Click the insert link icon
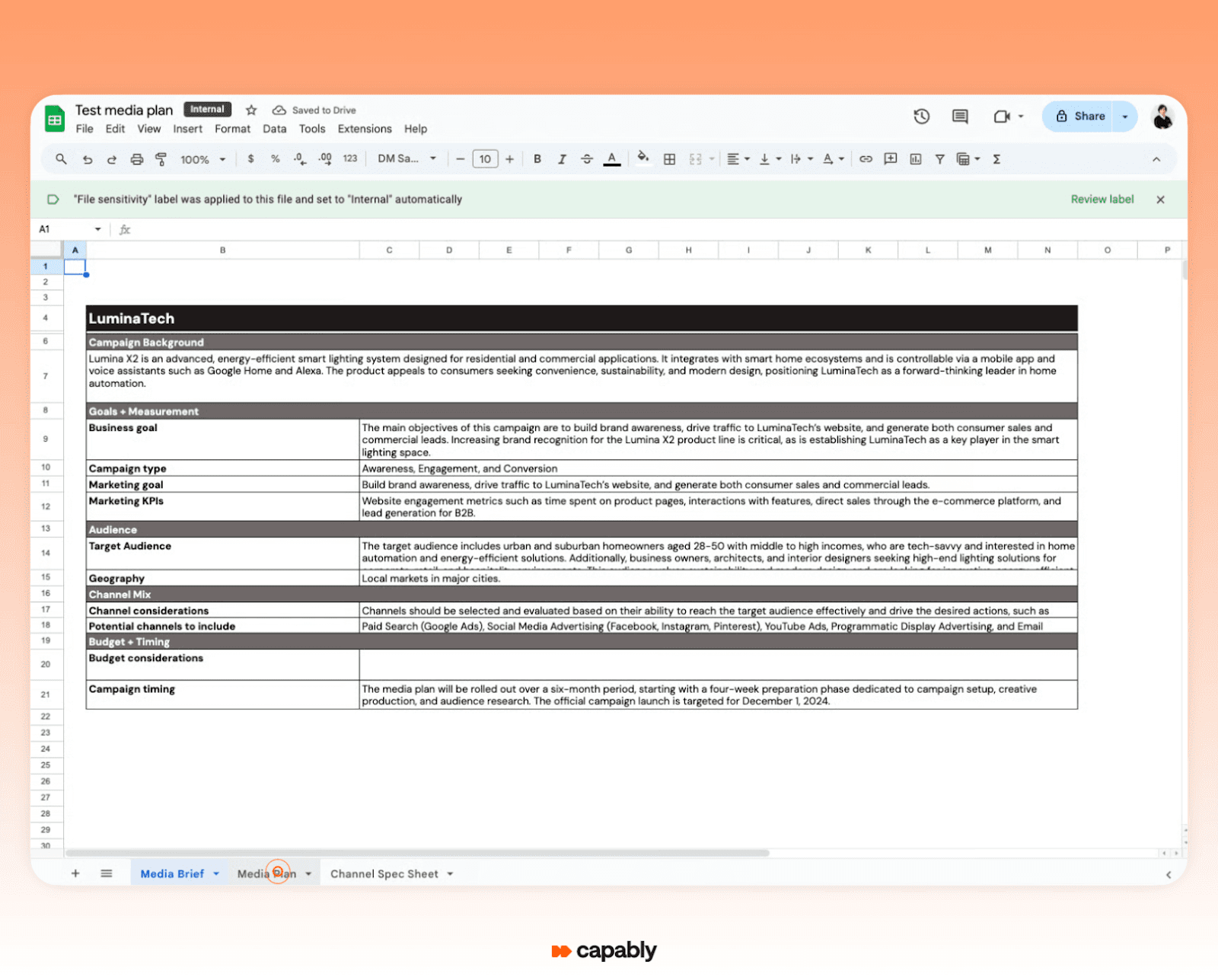1218x980 pixels. tap(866, 159)
